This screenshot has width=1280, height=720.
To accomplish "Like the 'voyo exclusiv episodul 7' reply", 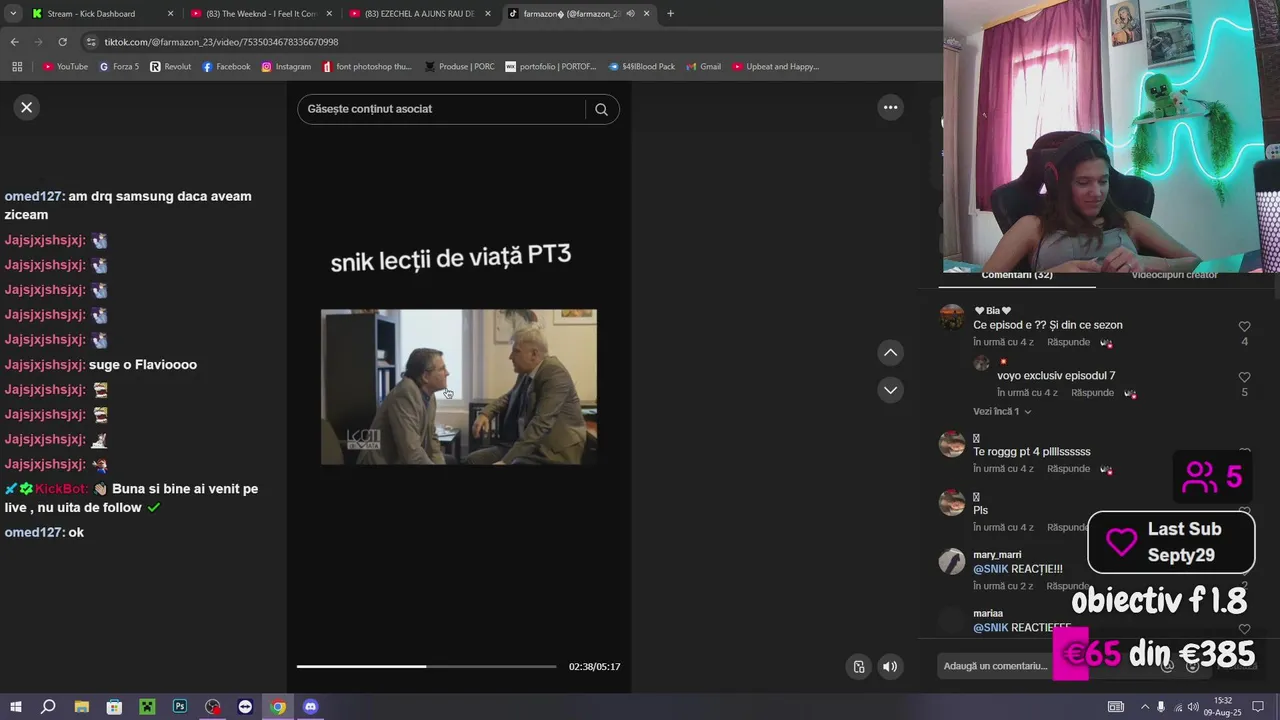I will (1245, 377).
